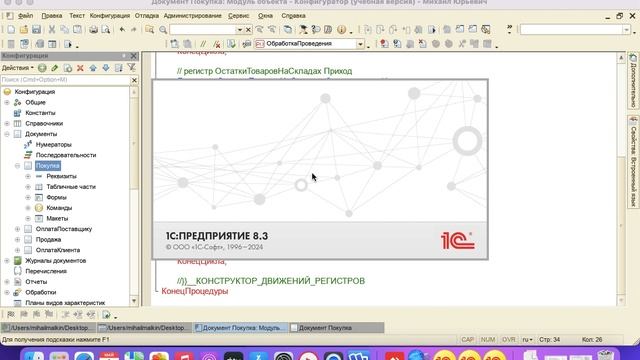Click the КонецПроцедуры line in the code

tap(194, 291)
